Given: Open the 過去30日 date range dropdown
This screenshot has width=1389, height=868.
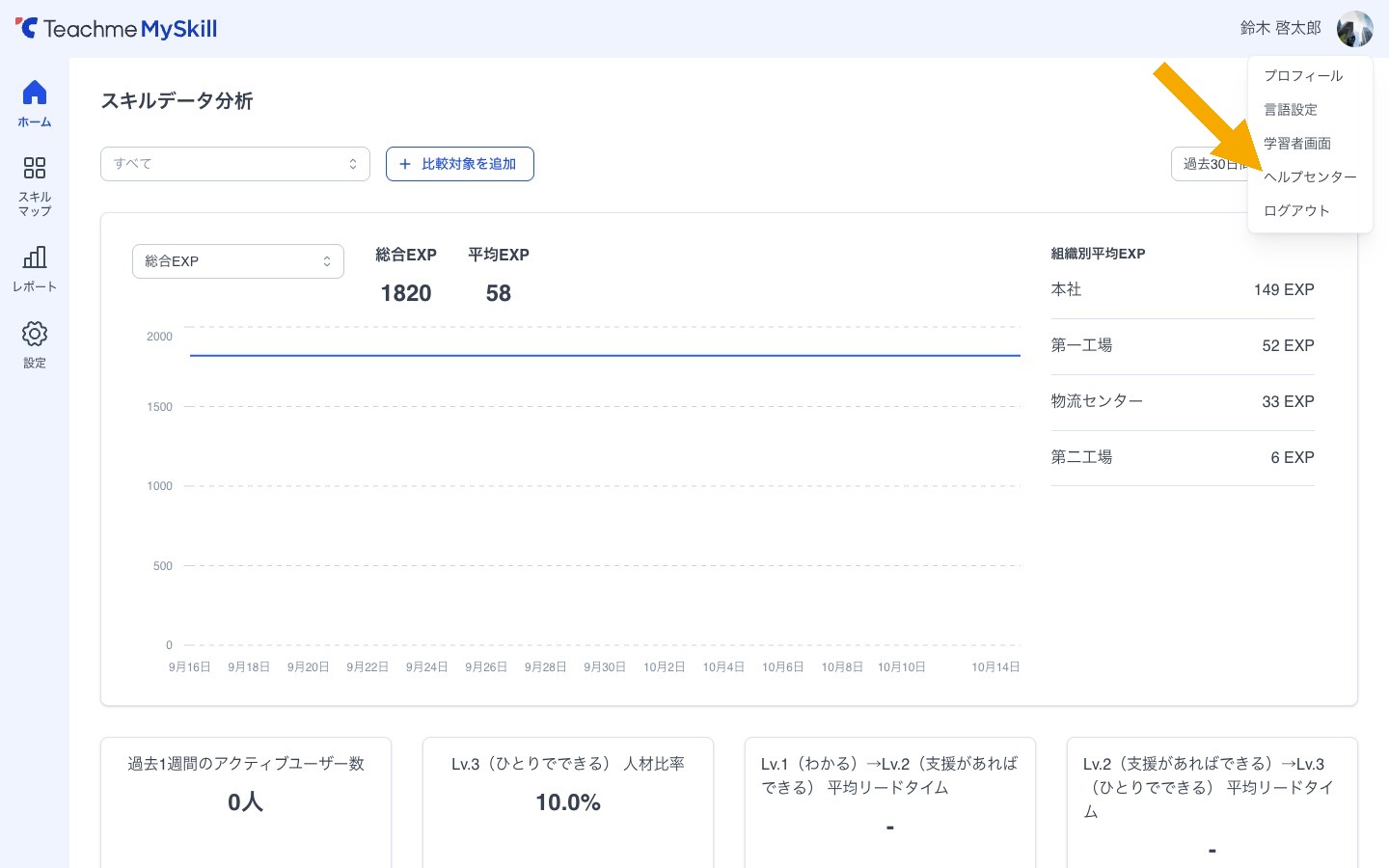Looking at the screenshot, I should 1211,164.
